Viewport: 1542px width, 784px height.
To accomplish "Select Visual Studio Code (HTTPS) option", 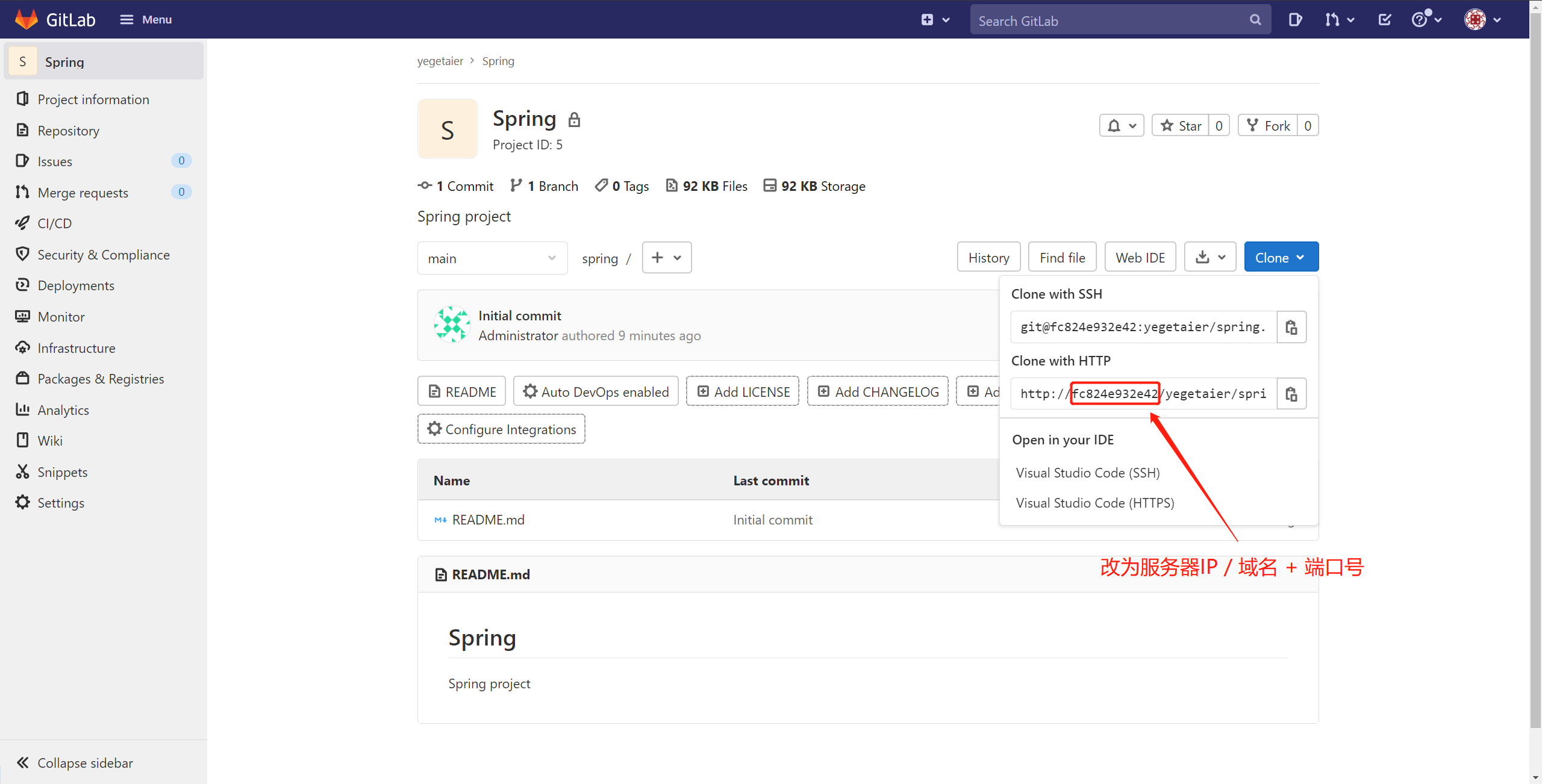I will pyautogui.click(x=1094, y=503).
